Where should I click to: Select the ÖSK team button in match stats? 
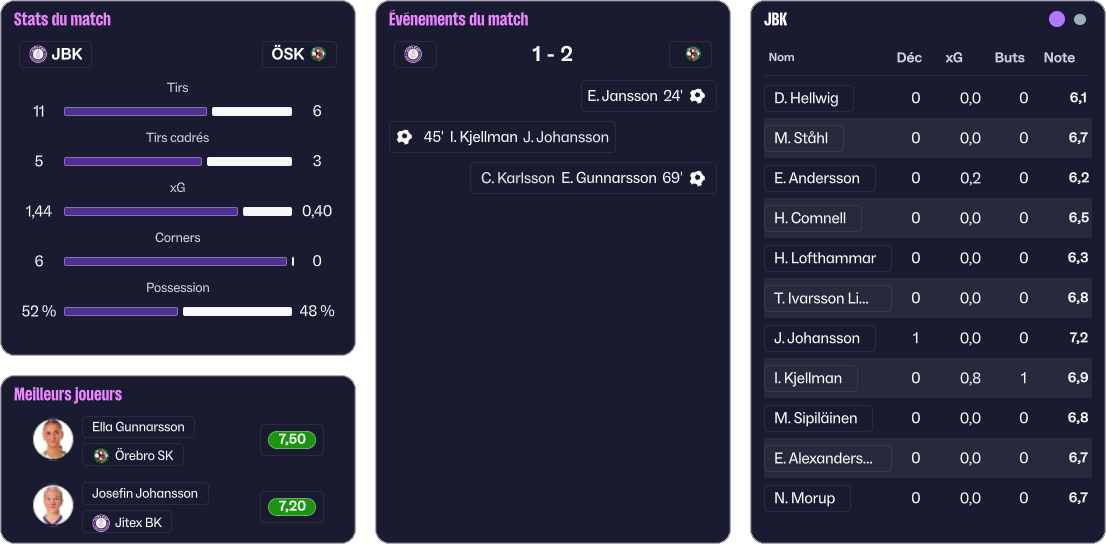[299, 54]
